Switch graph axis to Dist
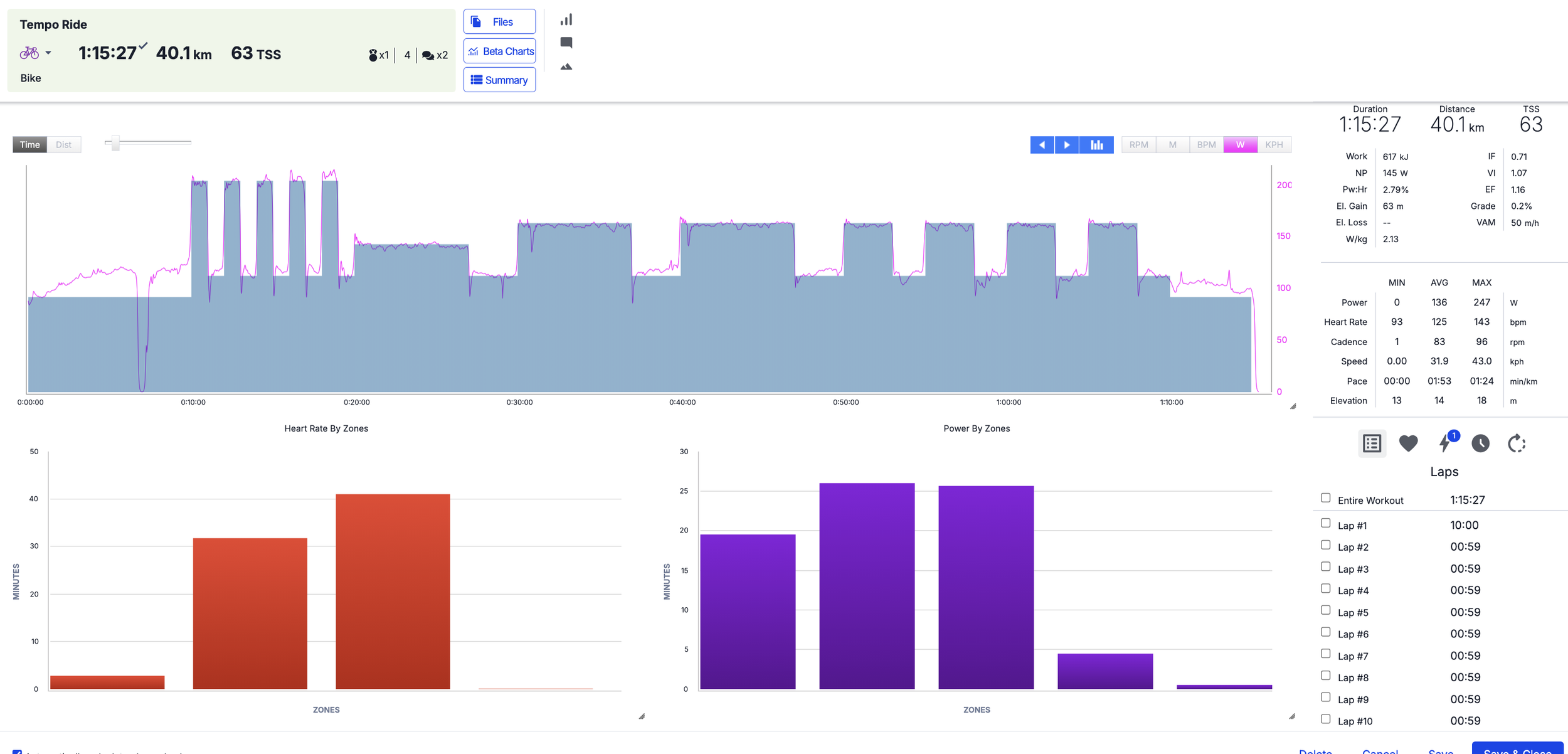 63,145
